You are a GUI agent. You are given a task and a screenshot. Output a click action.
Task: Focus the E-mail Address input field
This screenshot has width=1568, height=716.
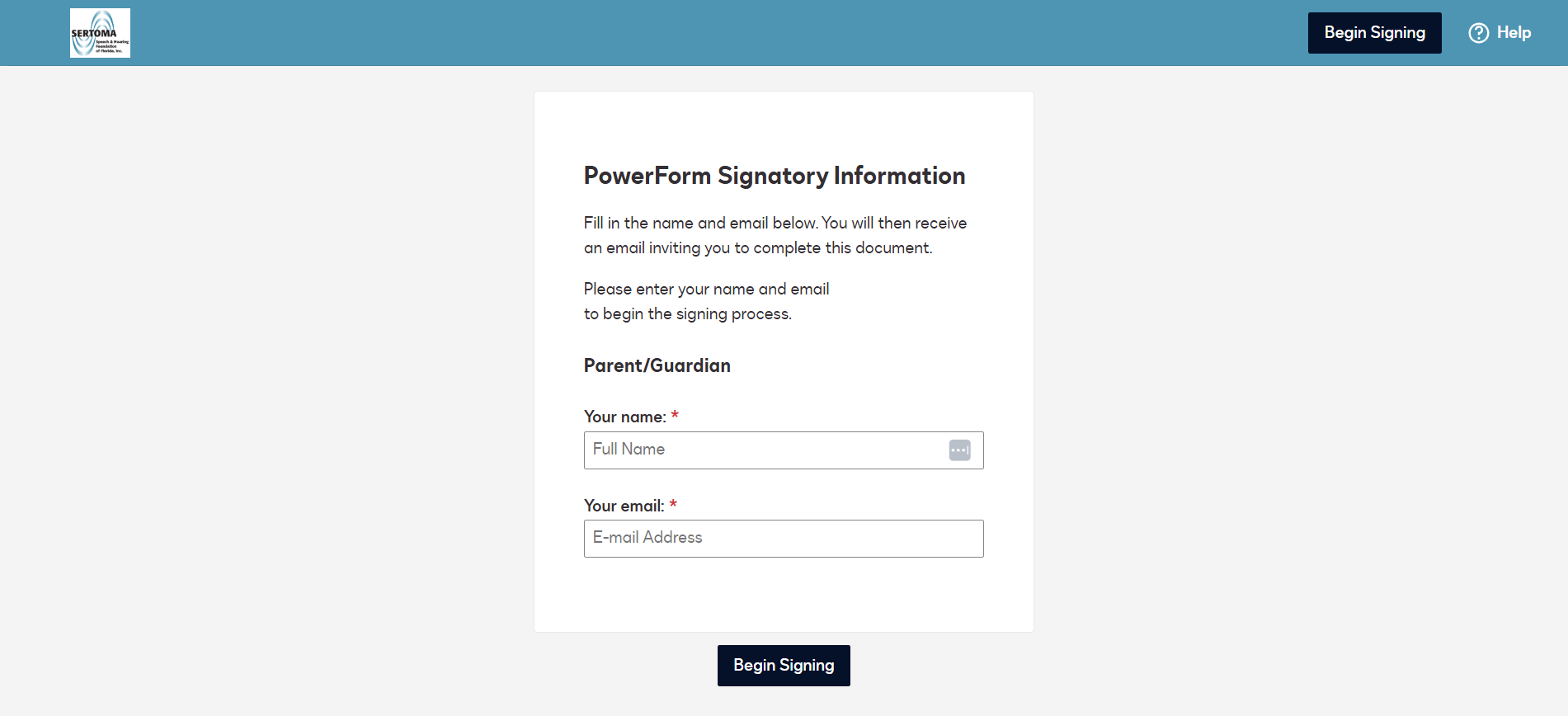pyautogui.click(x=784, y=539)
